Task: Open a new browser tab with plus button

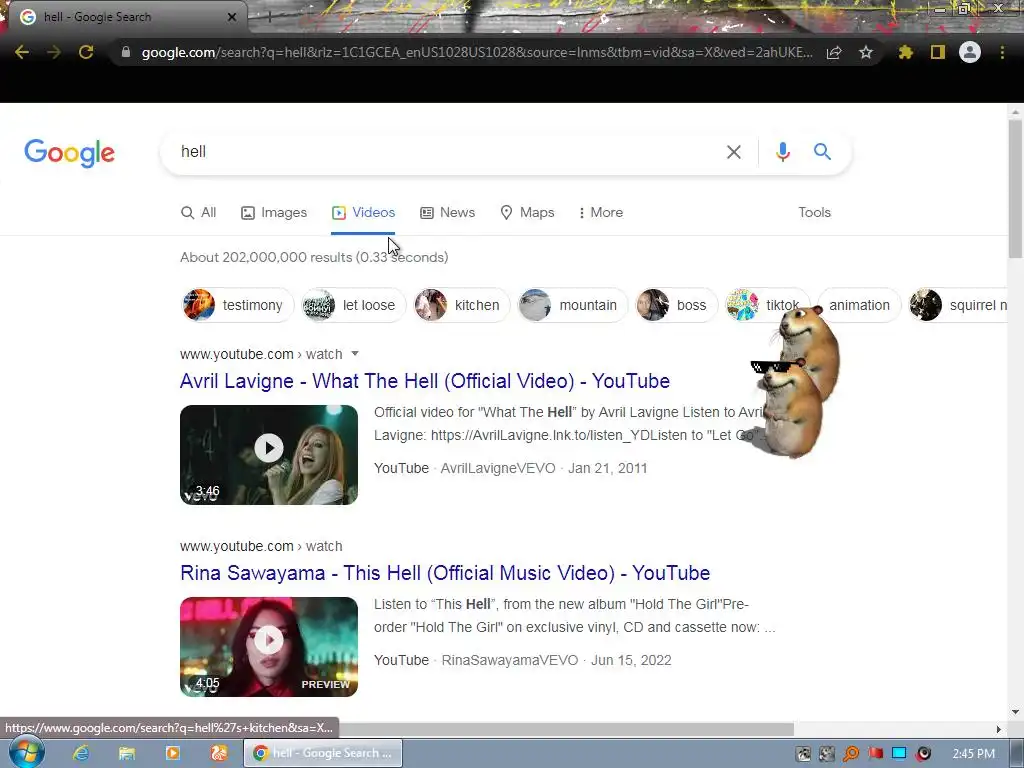Action: coord(269,18)
